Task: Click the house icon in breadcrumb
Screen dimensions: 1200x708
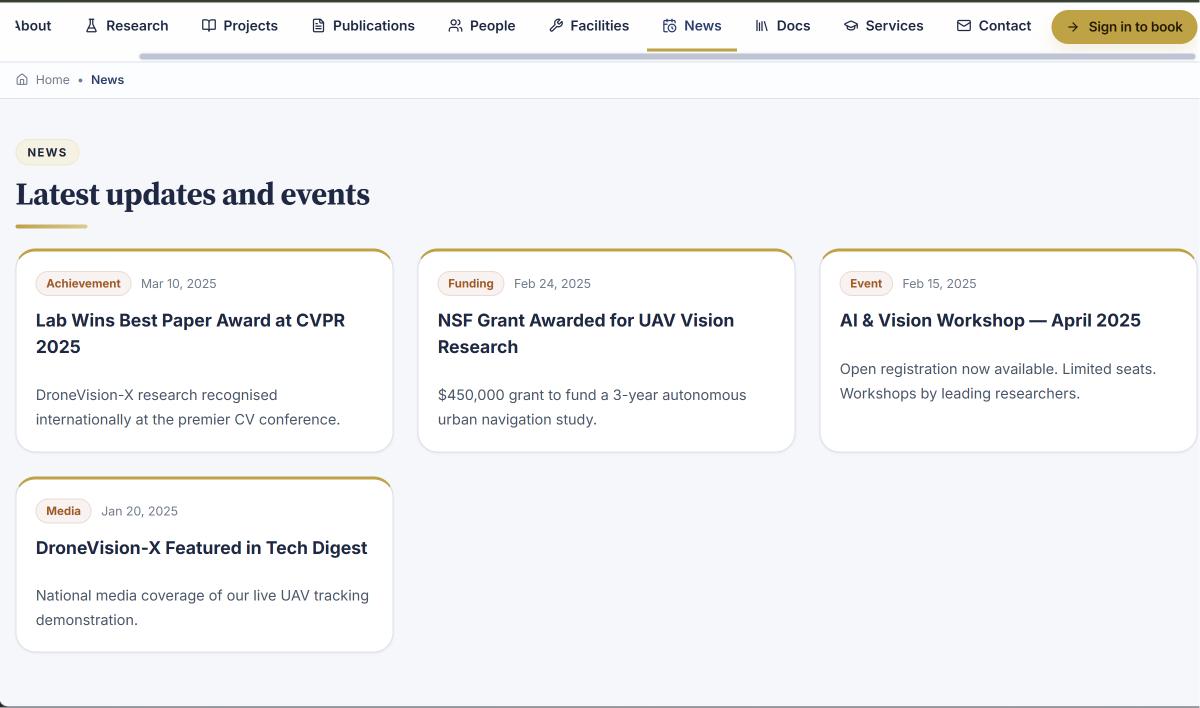Action: pos(22,80)
